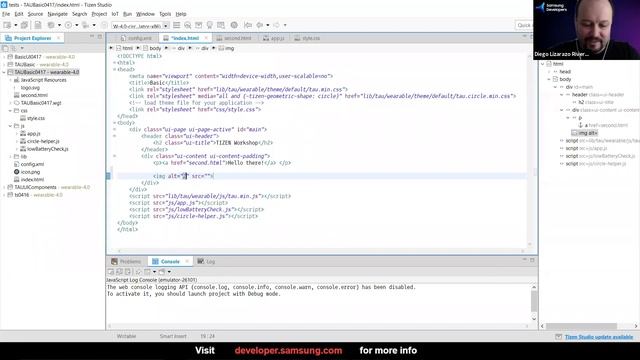Click the Console vertical scrollbar
640x360 pixels.
point(534,302)
